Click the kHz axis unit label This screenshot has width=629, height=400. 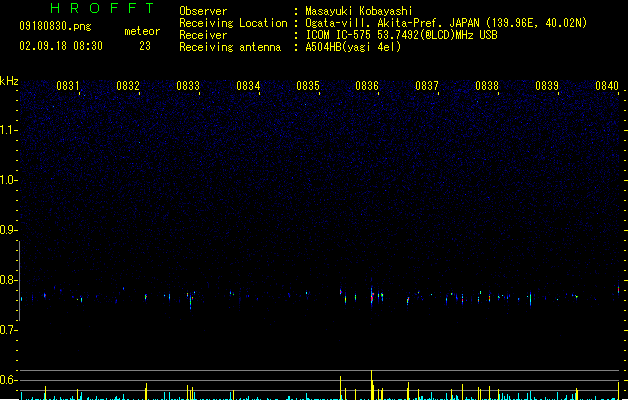[x=9, y=81]
